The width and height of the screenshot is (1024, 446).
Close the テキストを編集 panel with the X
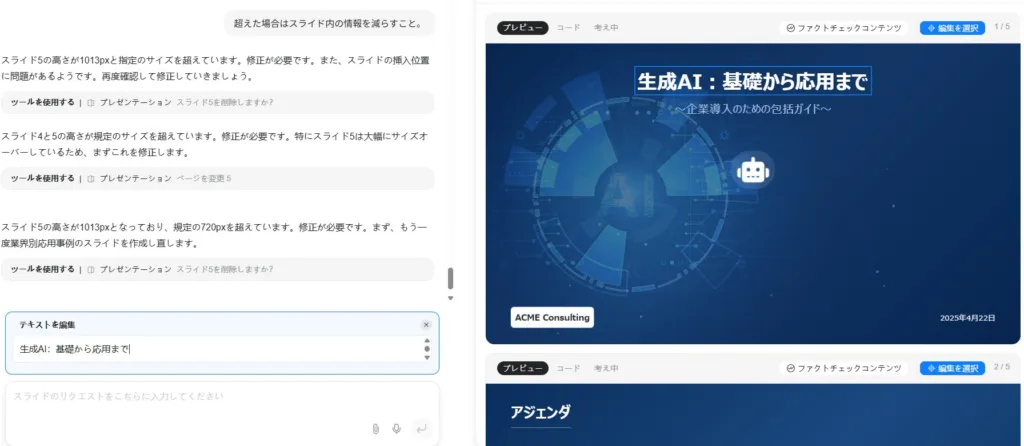tap(426, 325)
